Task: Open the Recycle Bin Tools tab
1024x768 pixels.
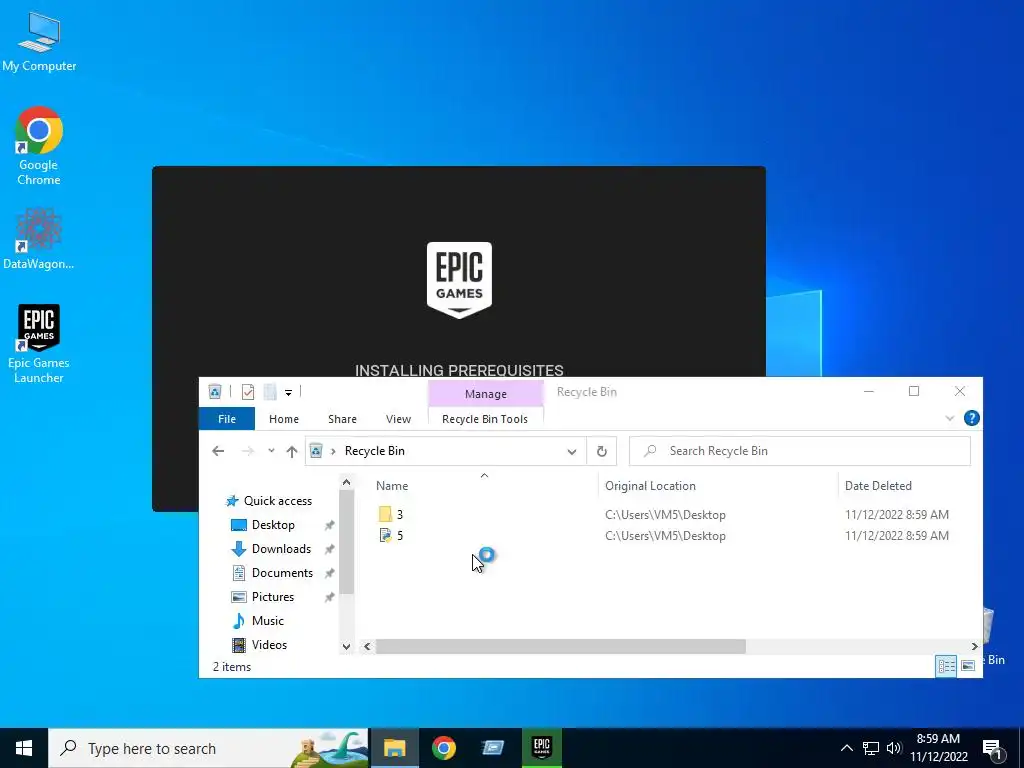Action: (x=485, y=419)
